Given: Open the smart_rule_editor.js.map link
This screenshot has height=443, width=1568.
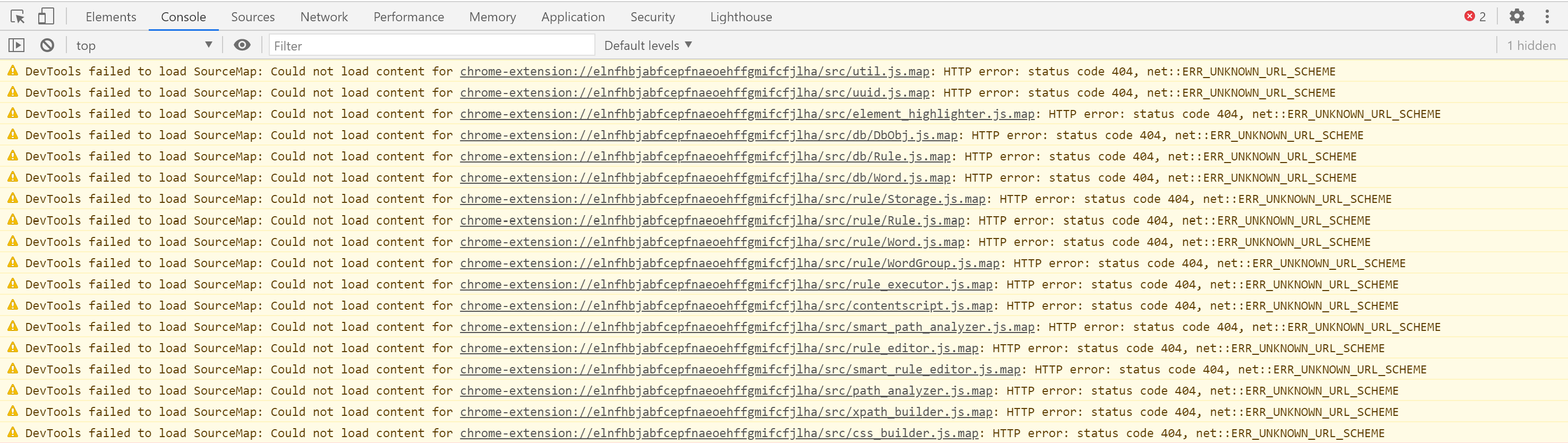Looking at the screenshot, I should [x=740, y=369].
